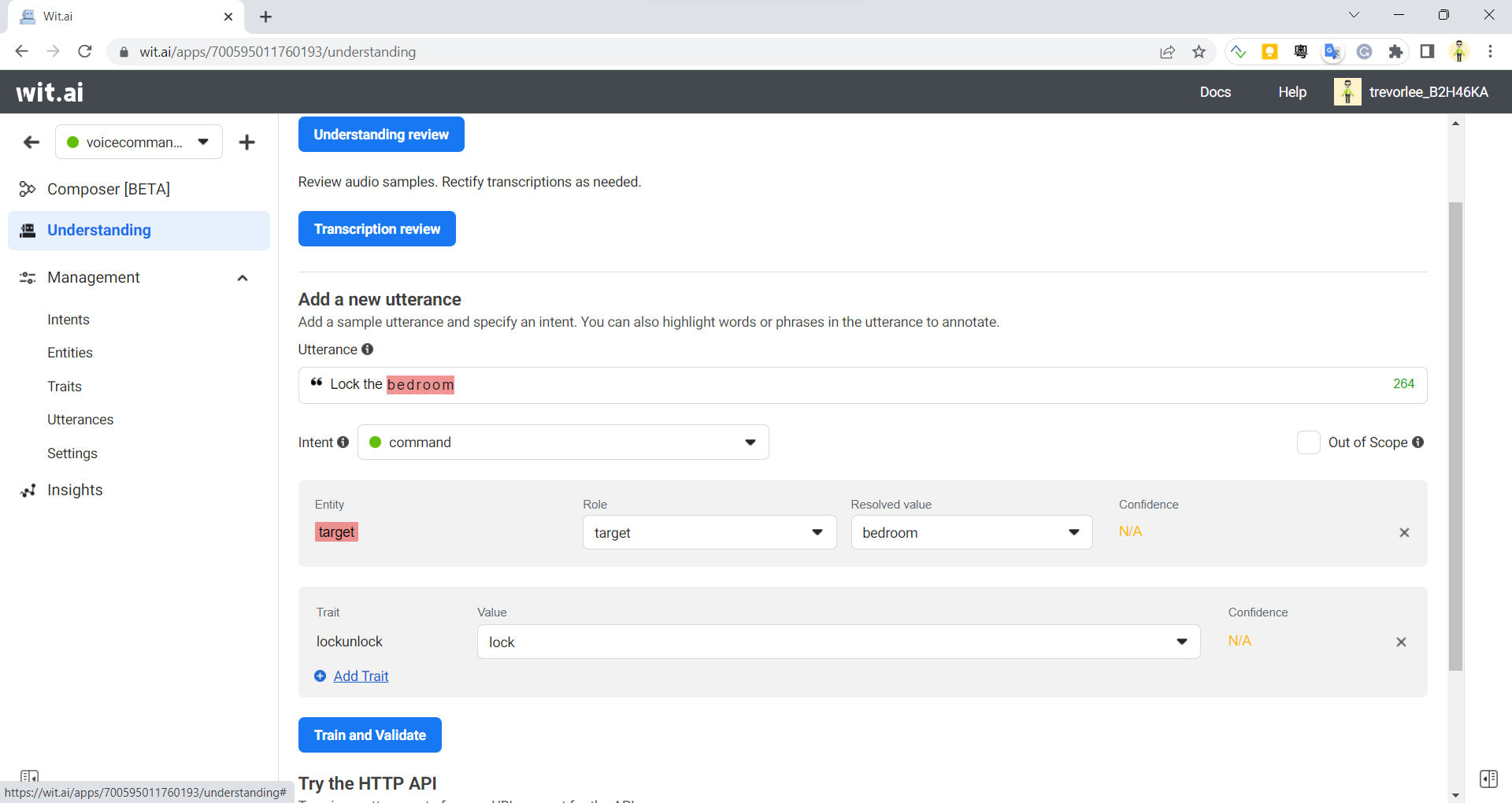The image size is (1512, 803).
Task: Create new app with plus icon
Action: [x=247, y=142]
